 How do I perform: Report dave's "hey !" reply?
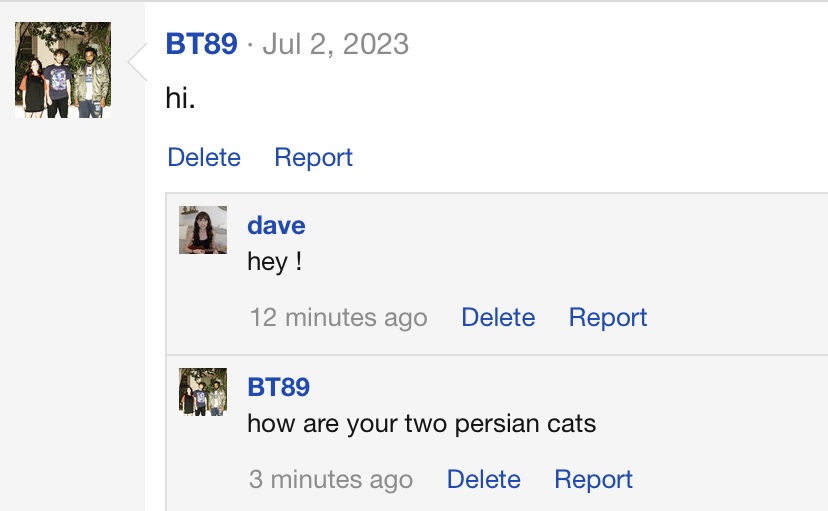[x=608, y=318]
